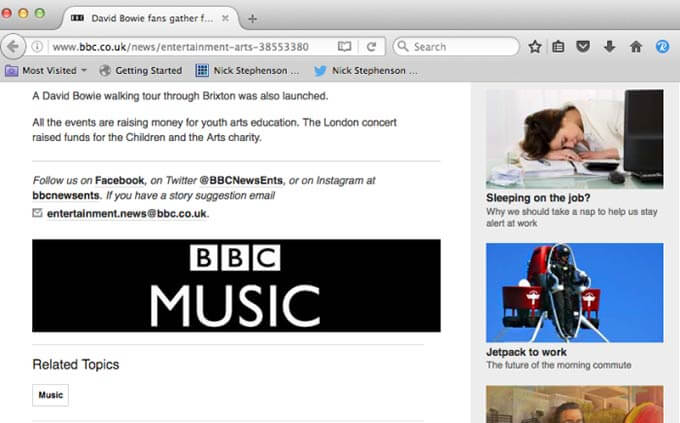680x423 pixels.
Task: Go to the home page icon
Action: 636,46
